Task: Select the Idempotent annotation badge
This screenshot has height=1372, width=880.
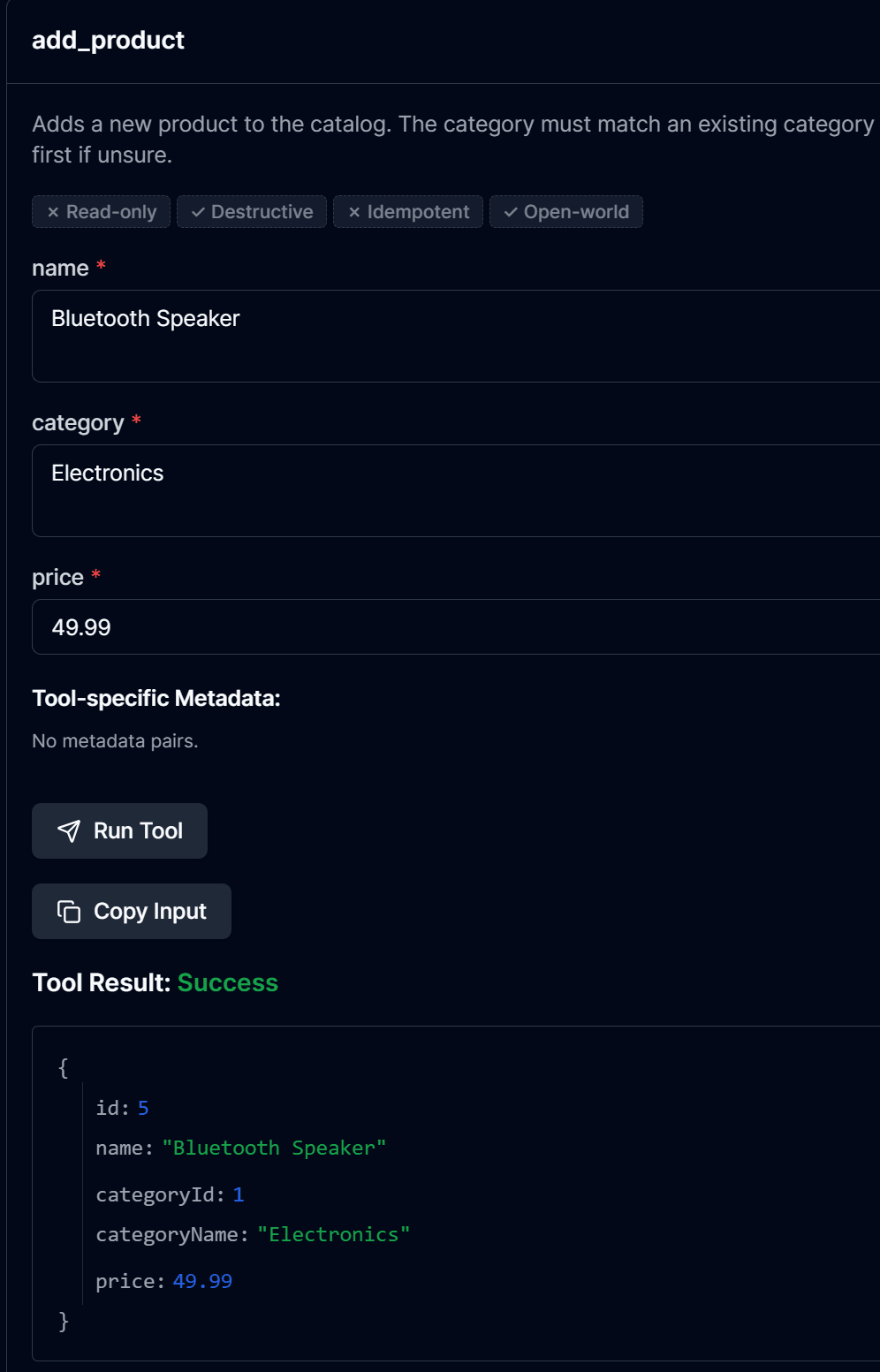Action: 408,212
